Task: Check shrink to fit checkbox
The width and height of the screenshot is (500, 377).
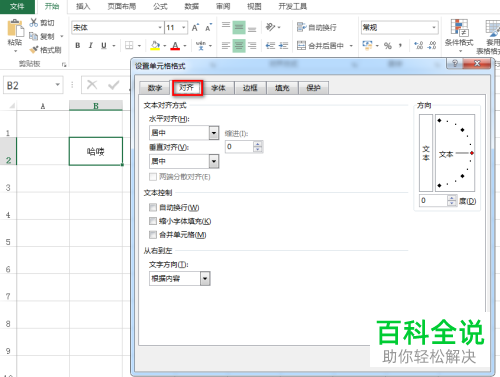Action: tap(153, 221)
